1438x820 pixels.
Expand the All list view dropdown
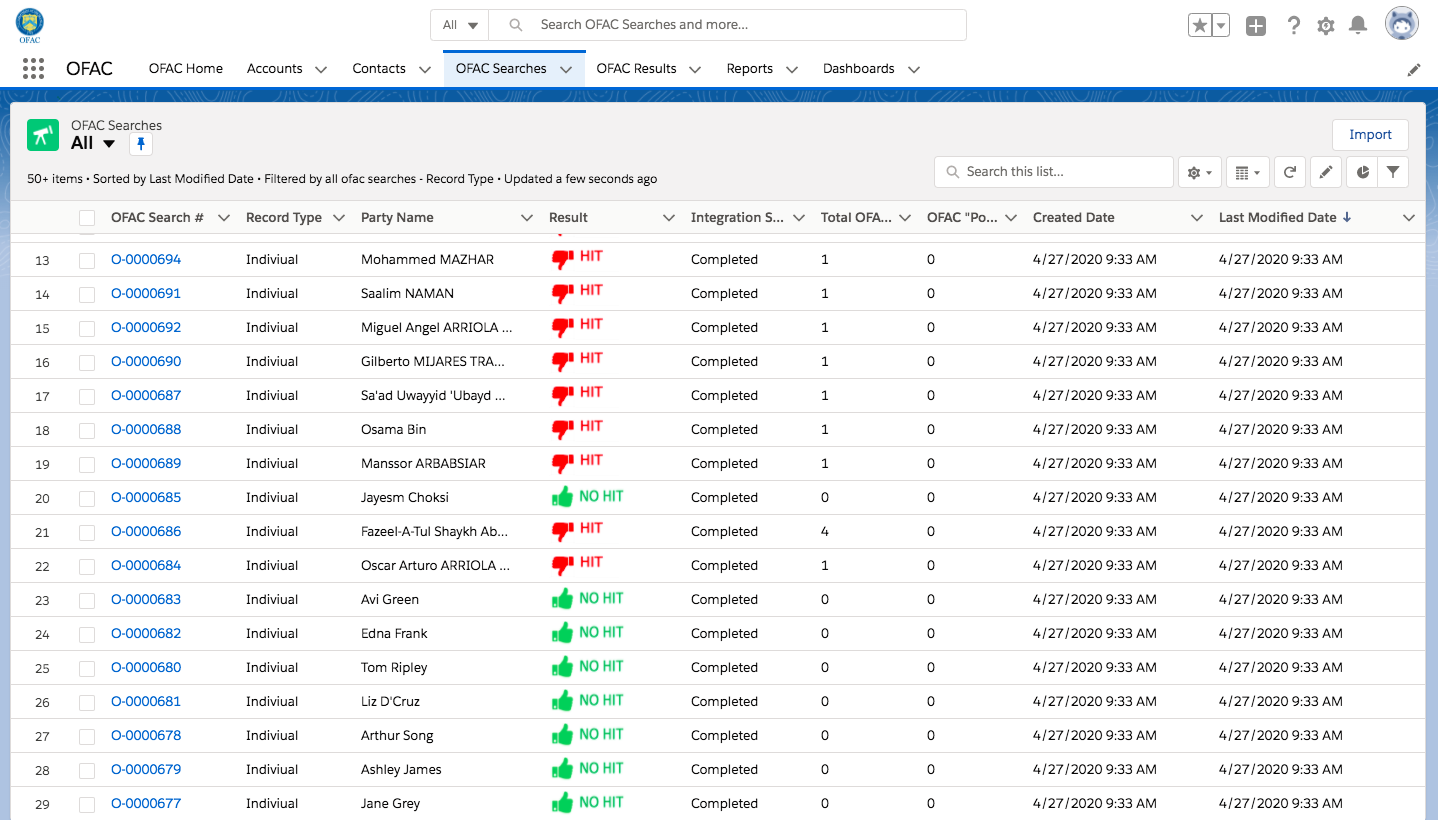click(x=109, y=144)
